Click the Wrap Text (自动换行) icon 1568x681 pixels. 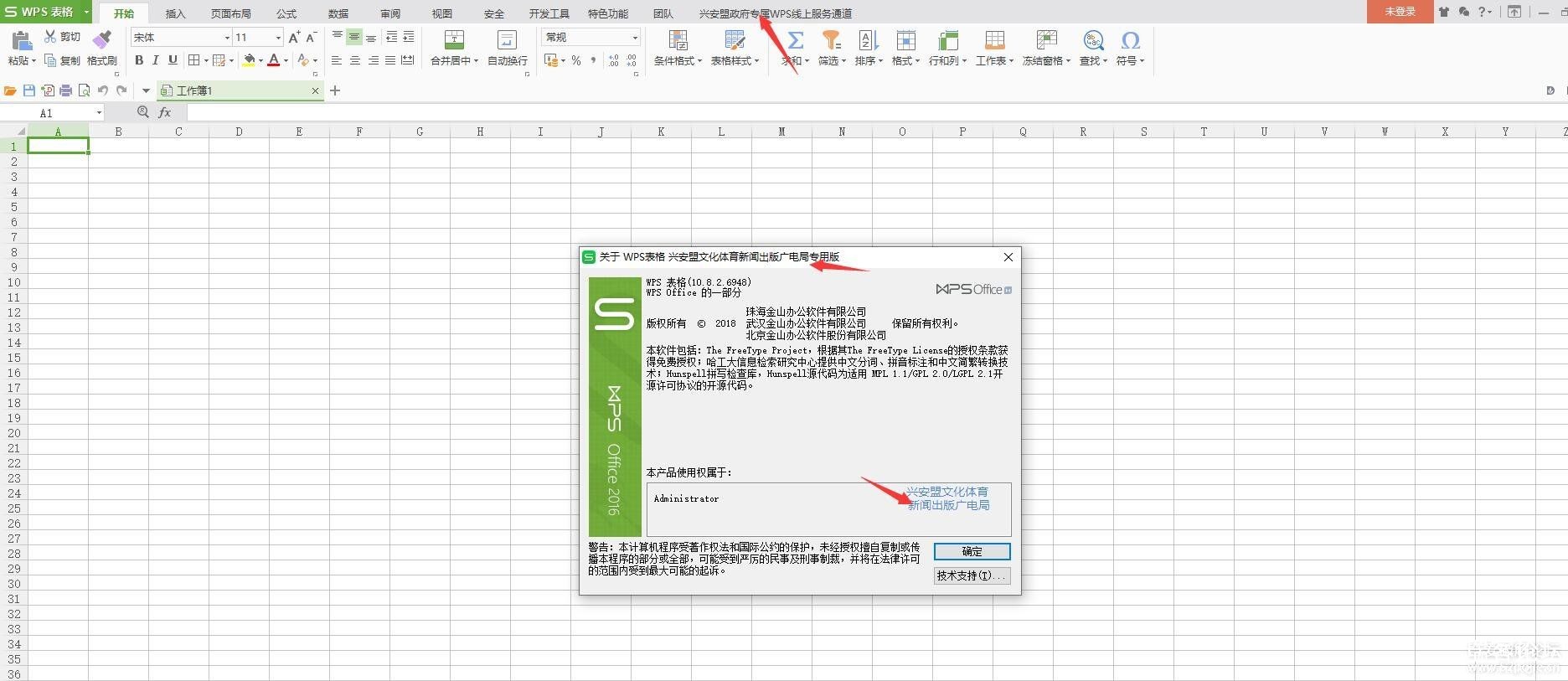pyautogui.click(x=507, y=39)
